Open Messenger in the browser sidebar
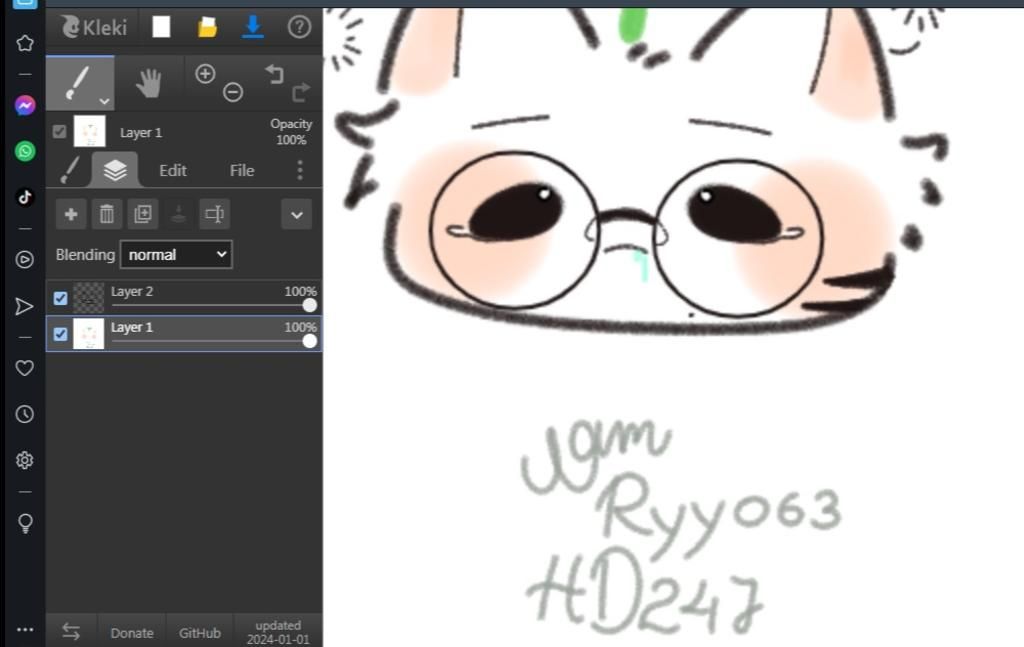 tap(25, 106)
